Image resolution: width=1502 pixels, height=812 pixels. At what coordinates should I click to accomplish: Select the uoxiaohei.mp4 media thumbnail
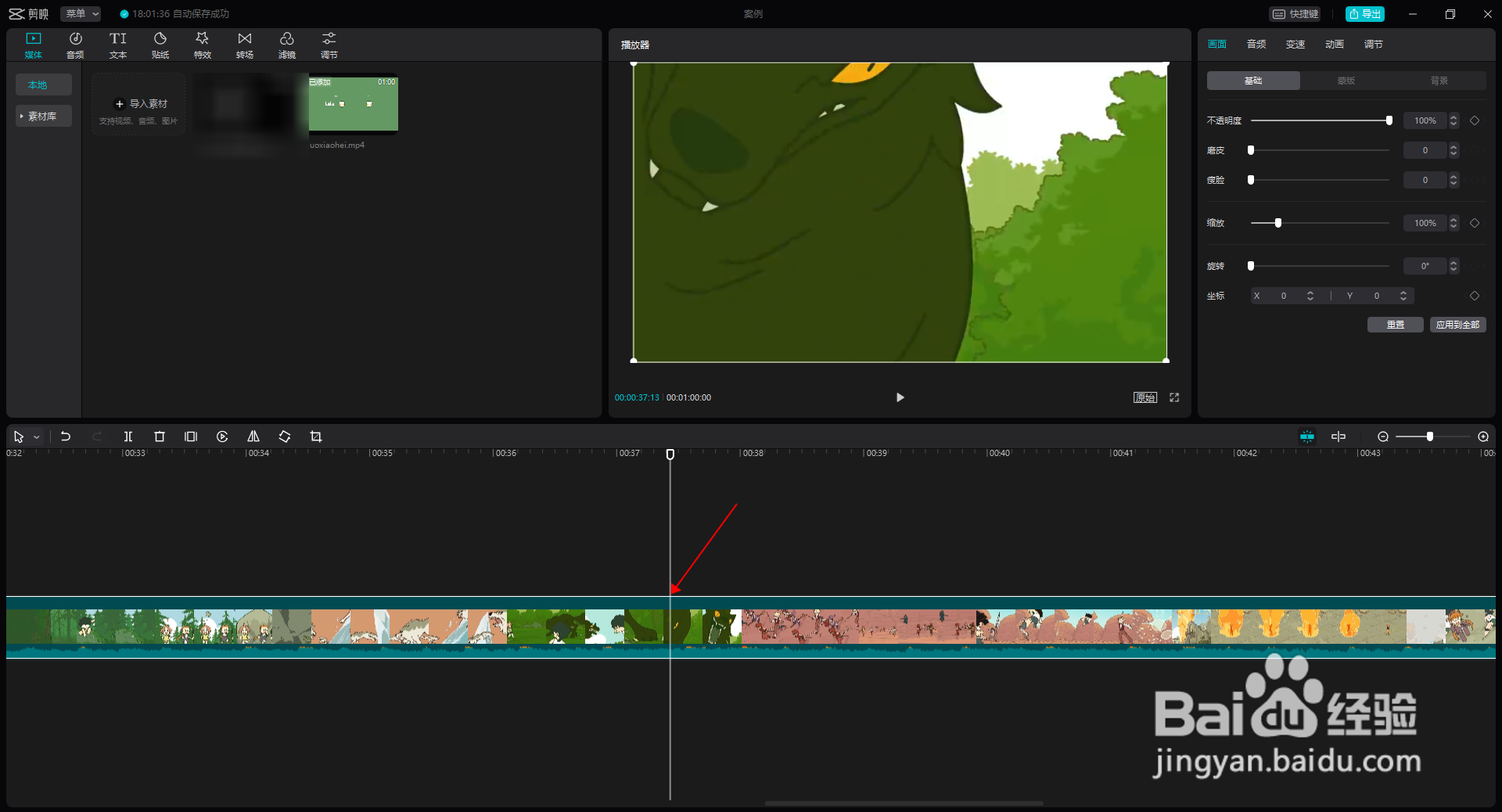353,104
